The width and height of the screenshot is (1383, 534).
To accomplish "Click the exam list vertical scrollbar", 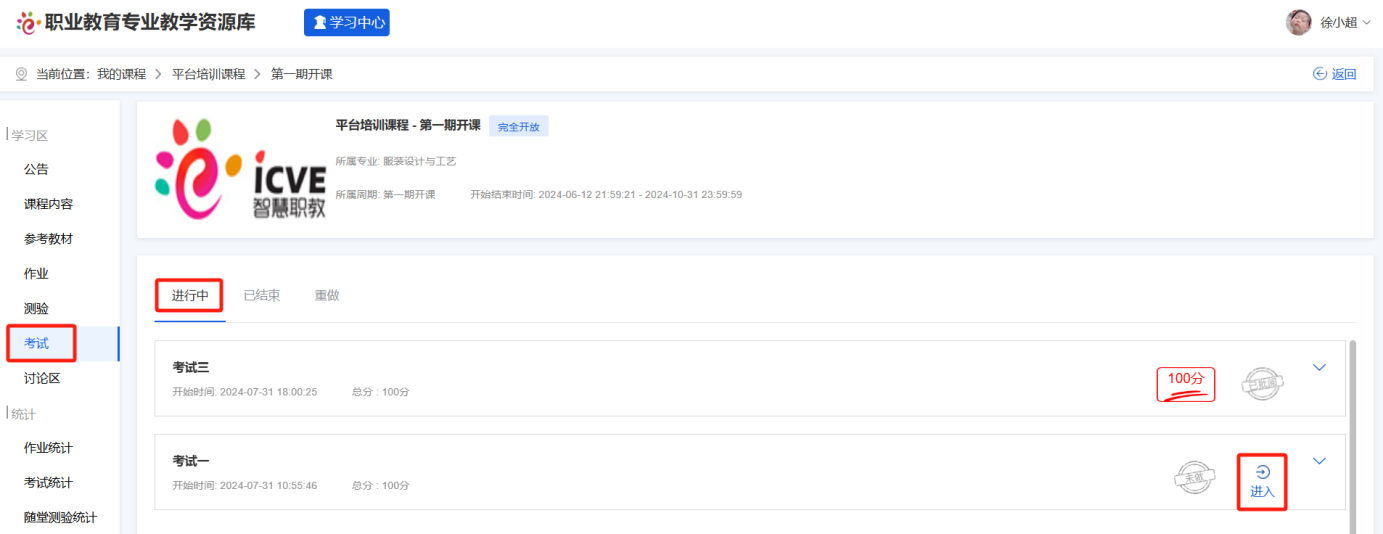I will (x=1353, y=430).
